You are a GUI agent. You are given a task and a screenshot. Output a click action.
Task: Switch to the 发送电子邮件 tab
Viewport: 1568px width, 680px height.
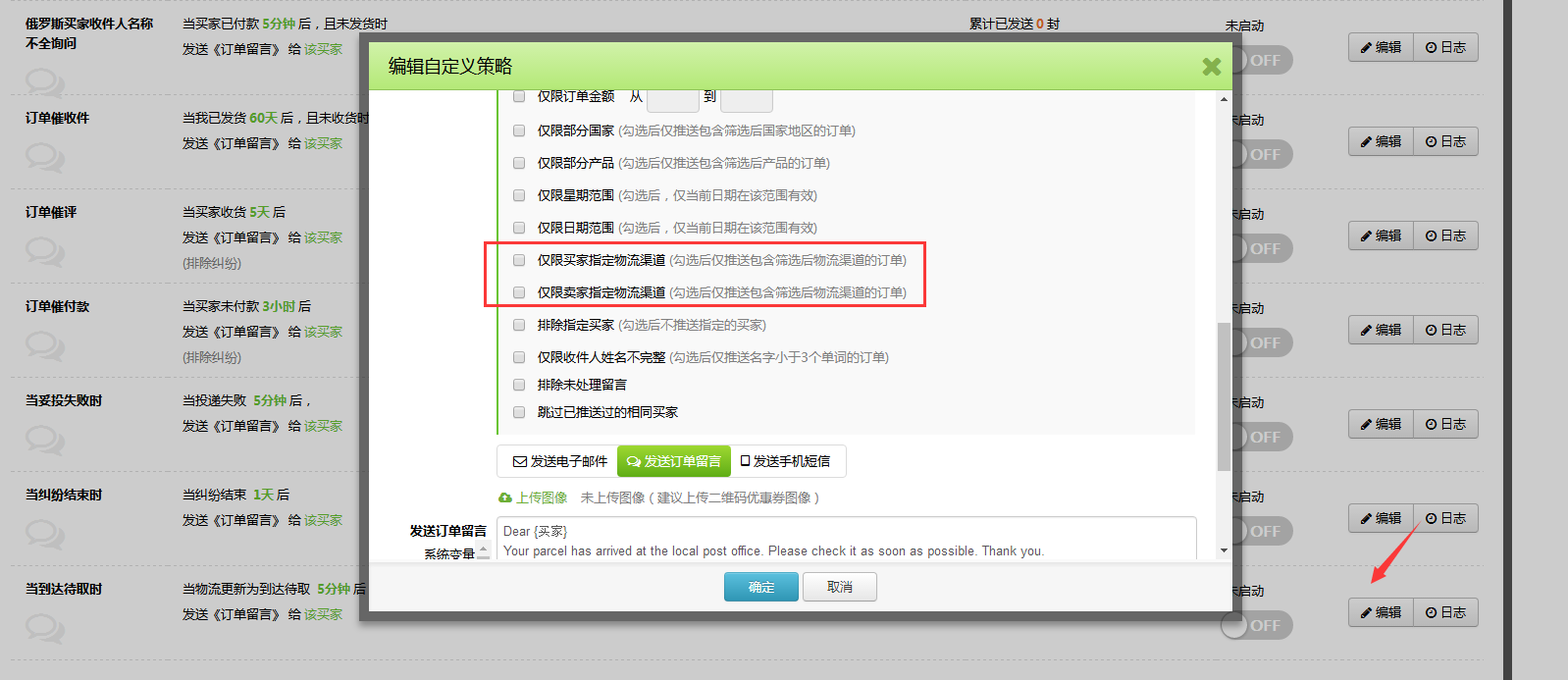(x=559, y=461)
